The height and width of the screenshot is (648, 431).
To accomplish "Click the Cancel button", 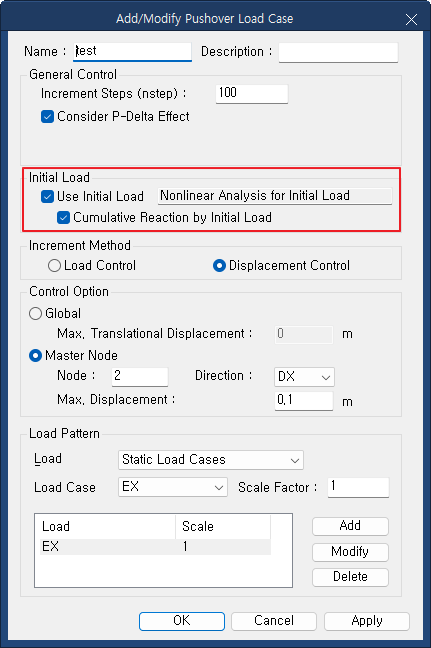I will [274, 621].
